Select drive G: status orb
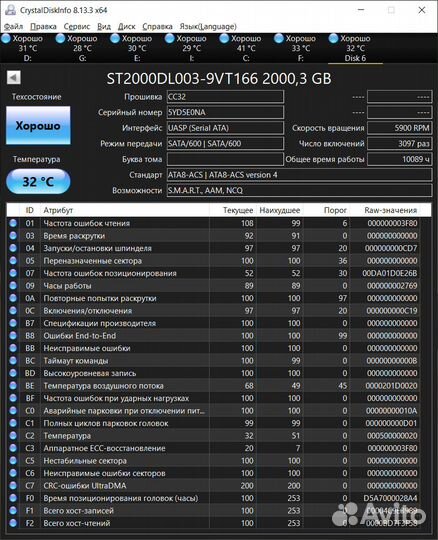The width and height of the screenshot is (438, 540). click(60, 39)
